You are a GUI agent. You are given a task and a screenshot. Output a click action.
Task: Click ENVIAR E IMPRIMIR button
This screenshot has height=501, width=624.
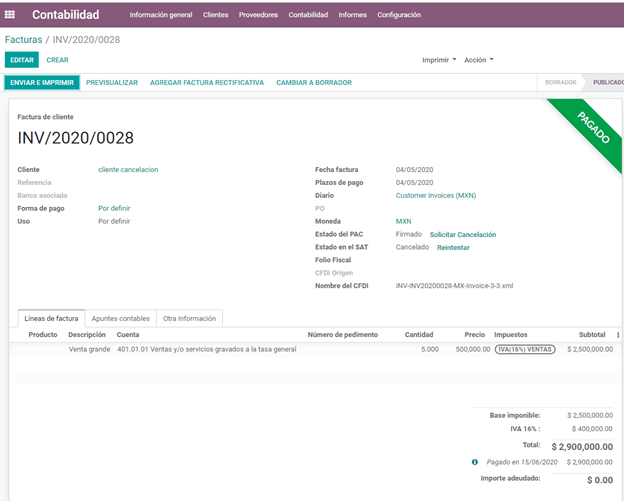41,82
